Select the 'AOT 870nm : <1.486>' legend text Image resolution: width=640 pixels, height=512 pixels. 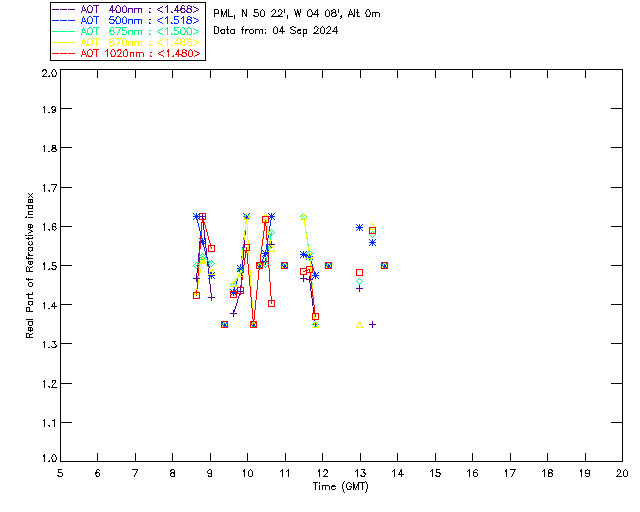(x=140, y=42)
